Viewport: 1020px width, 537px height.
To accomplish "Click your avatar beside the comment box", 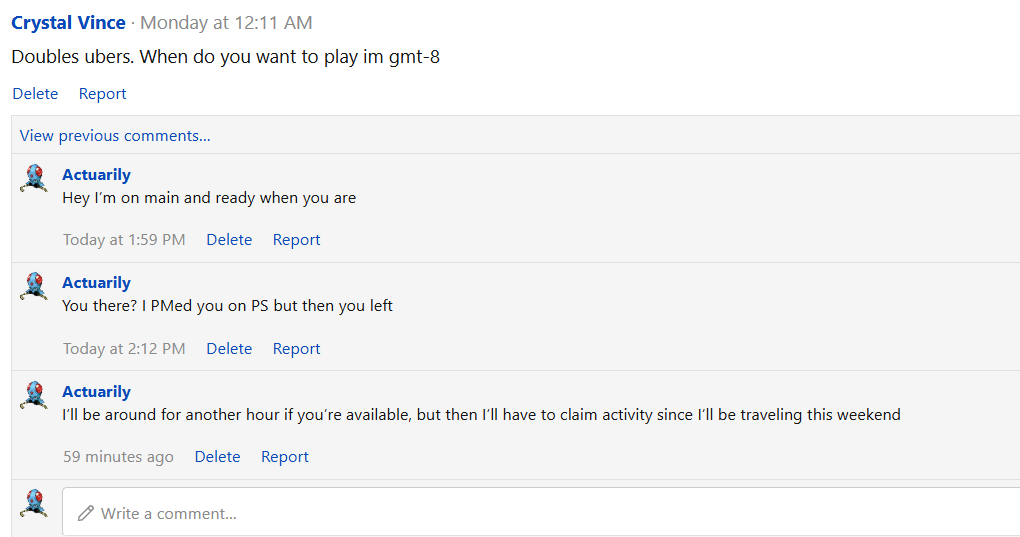I will pos(34,504).
